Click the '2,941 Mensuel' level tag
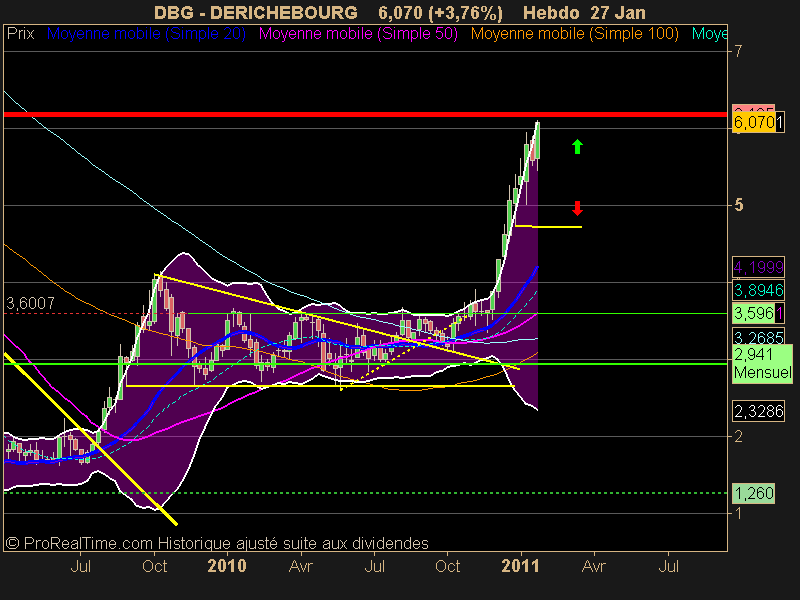 pyautogui.click(x=762, y=363)
